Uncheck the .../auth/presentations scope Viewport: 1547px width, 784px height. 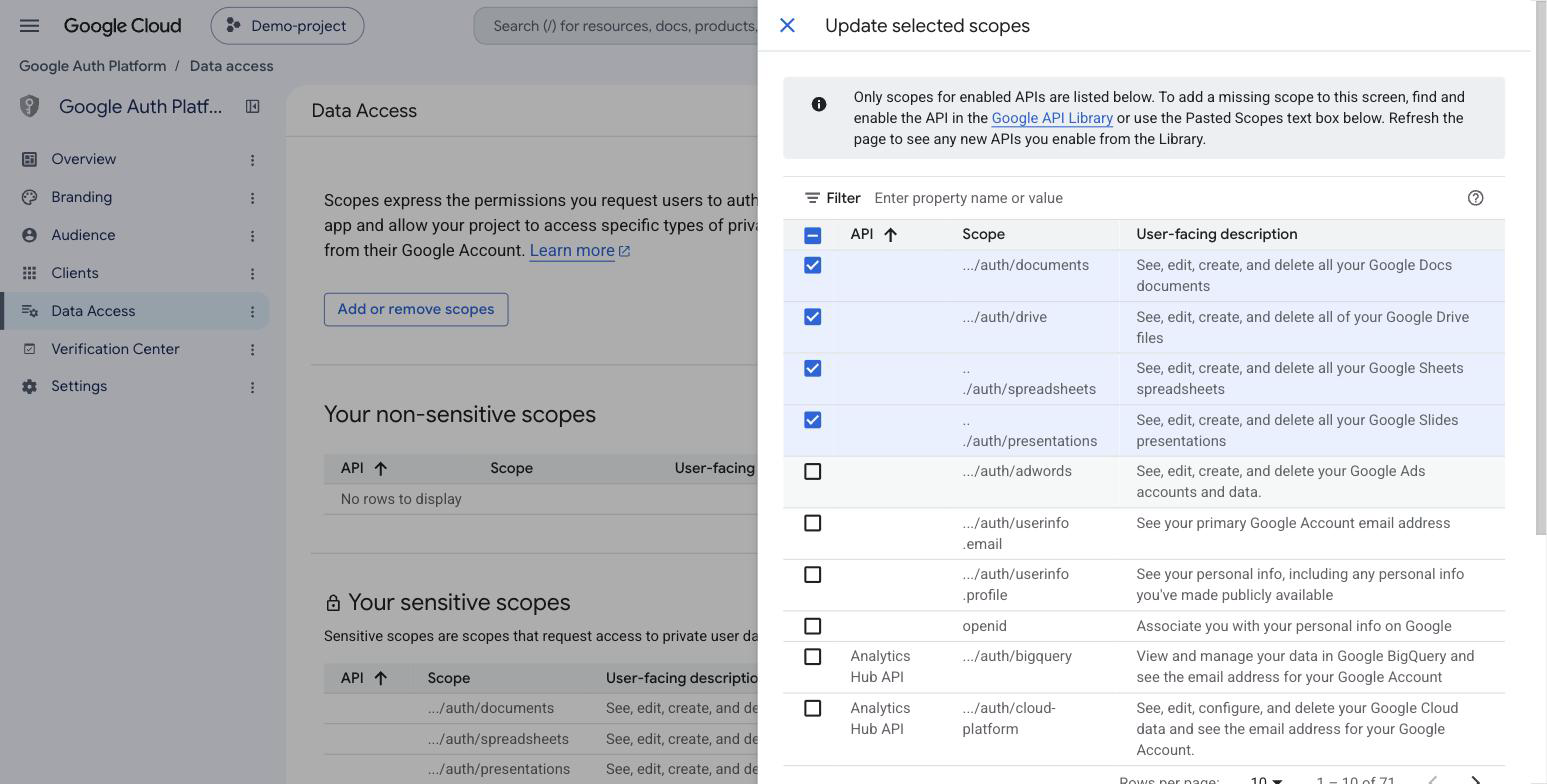(x=813, y=420)
